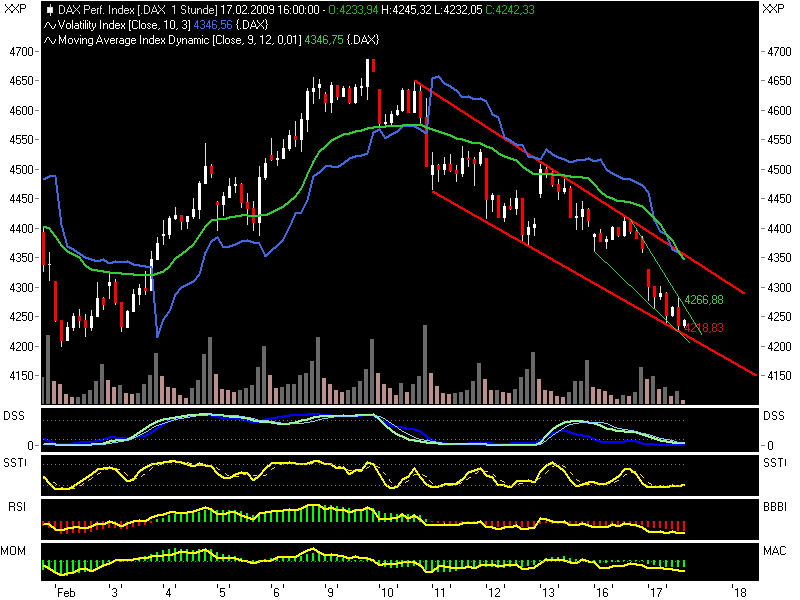This screenshot has width=800, height=600.
Task: Click the "Feb" label on the time axis
Action: click(x=65, y=591)
